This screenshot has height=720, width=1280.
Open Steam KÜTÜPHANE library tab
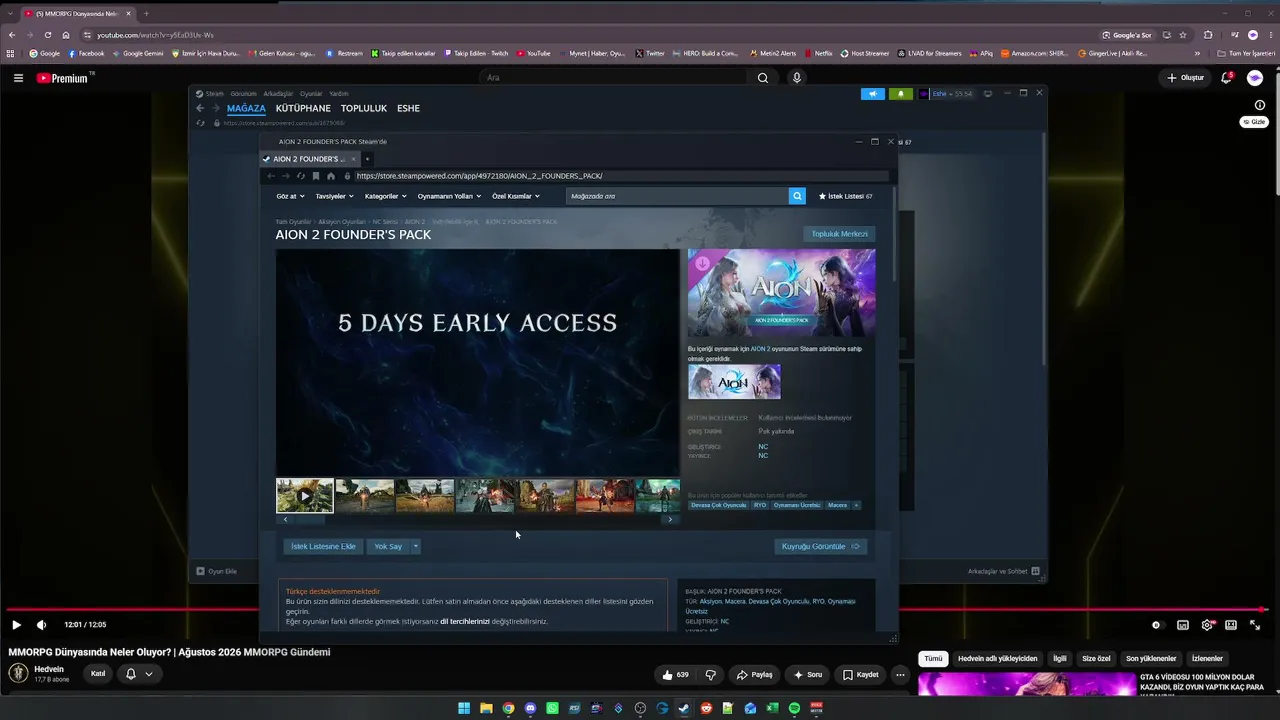pos(303,108)
